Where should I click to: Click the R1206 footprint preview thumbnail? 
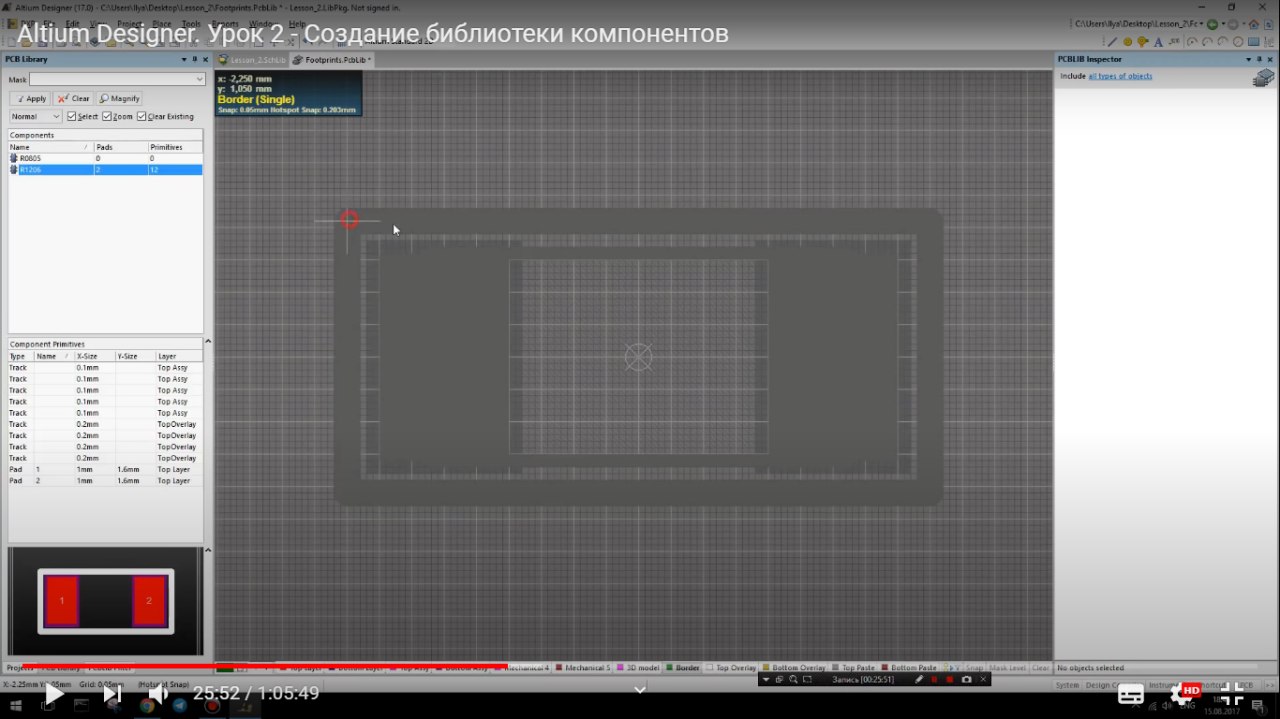106,601
